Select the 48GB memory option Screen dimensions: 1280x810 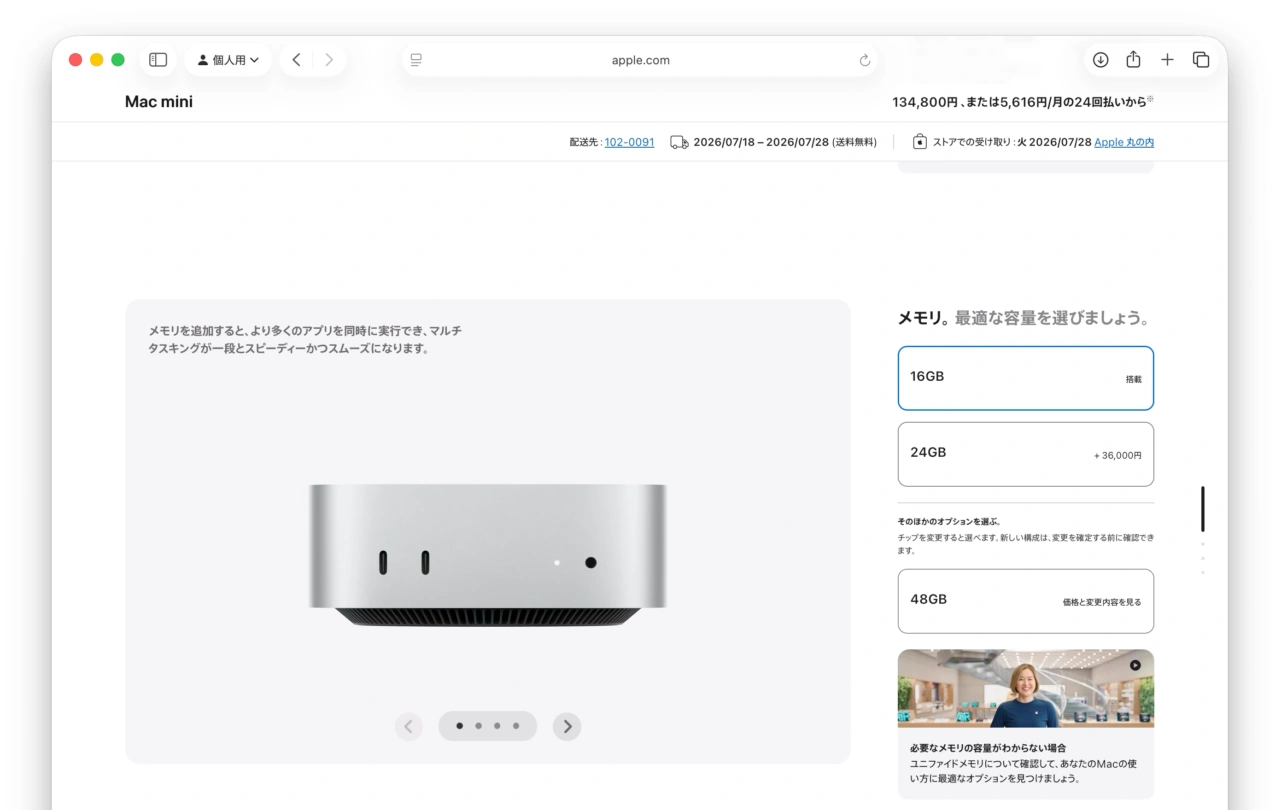coord(1026,601)
